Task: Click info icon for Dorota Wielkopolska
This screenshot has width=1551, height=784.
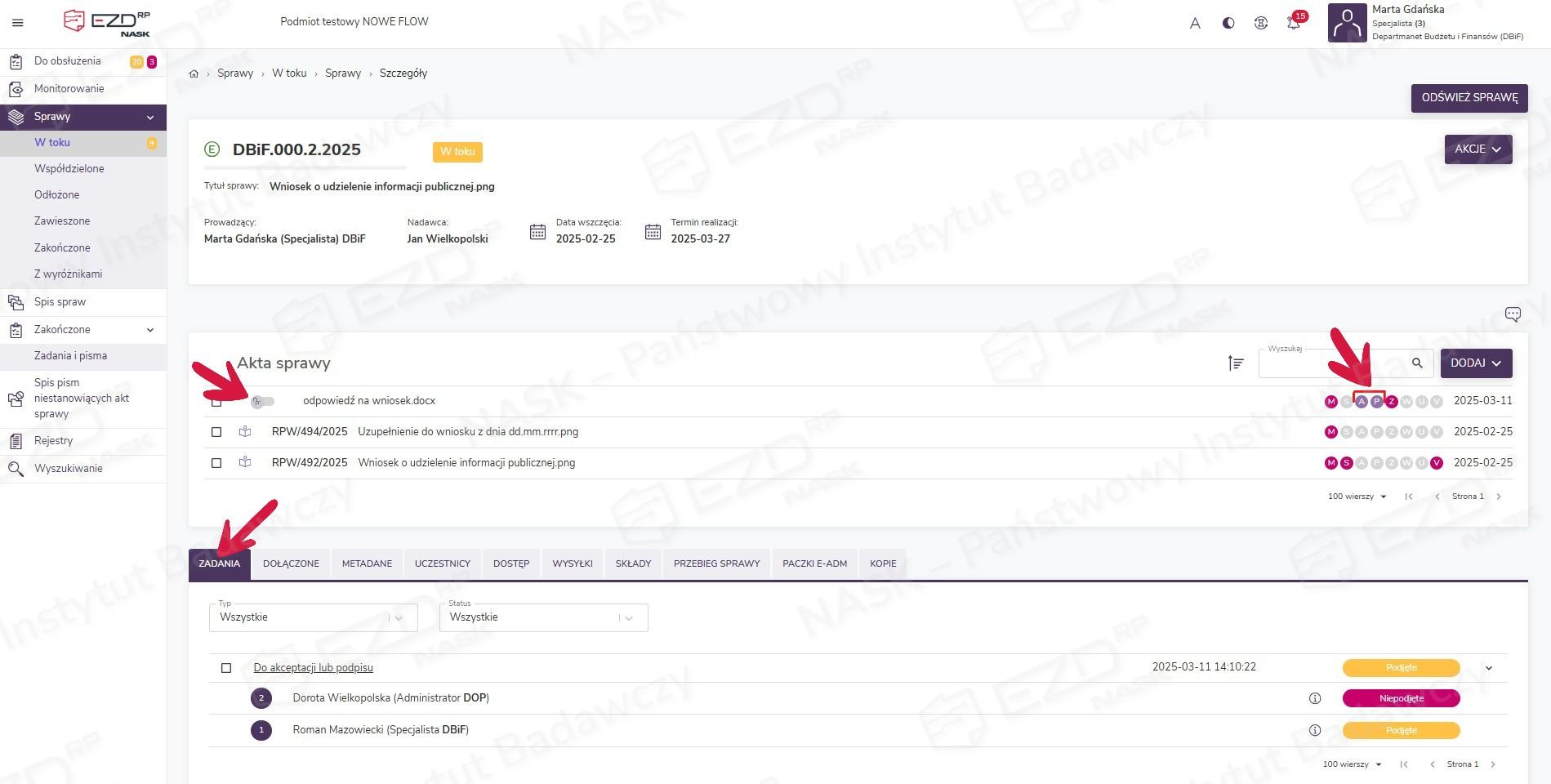Action: [1315, 698]
